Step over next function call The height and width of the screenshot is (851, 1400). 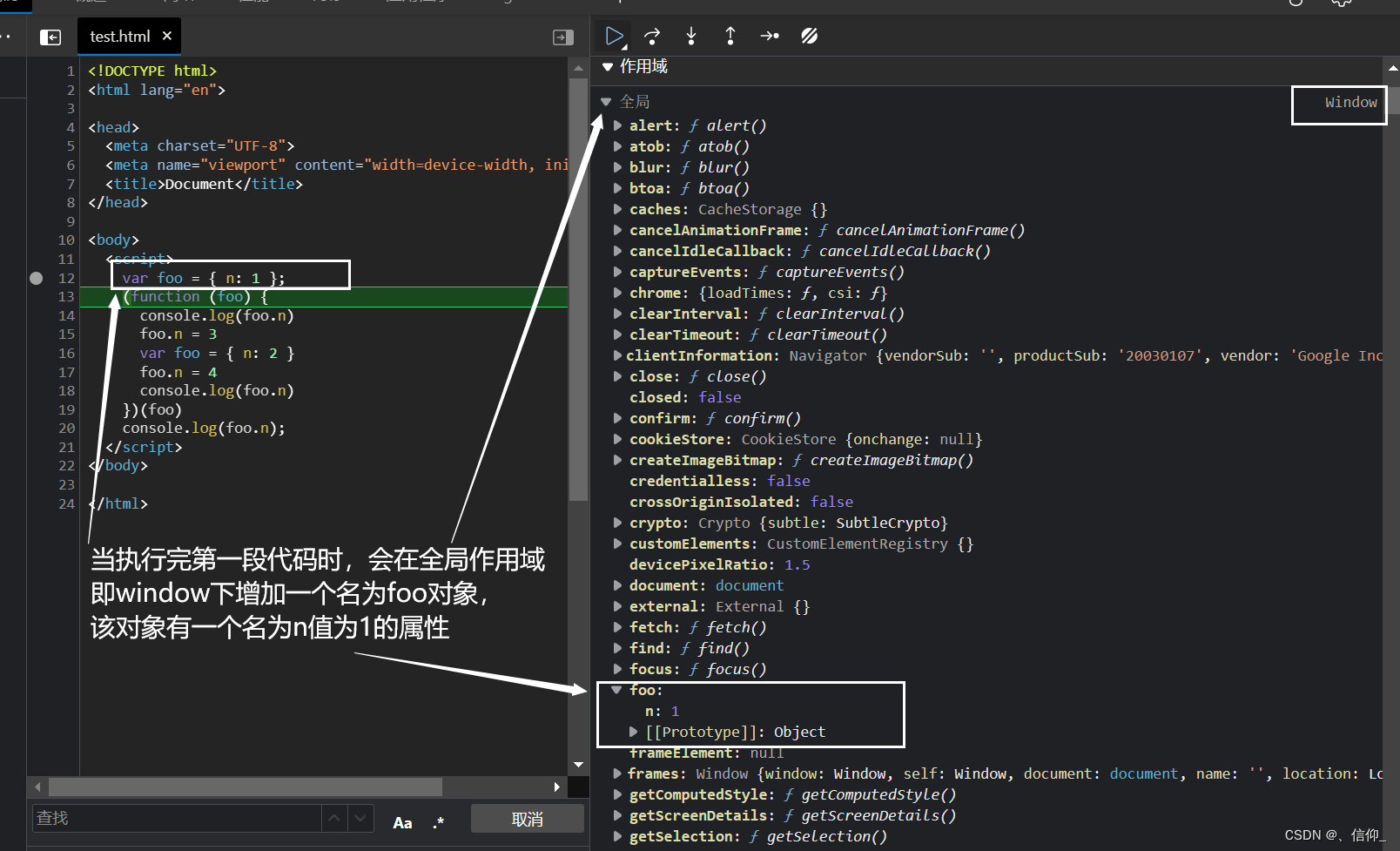652,36
